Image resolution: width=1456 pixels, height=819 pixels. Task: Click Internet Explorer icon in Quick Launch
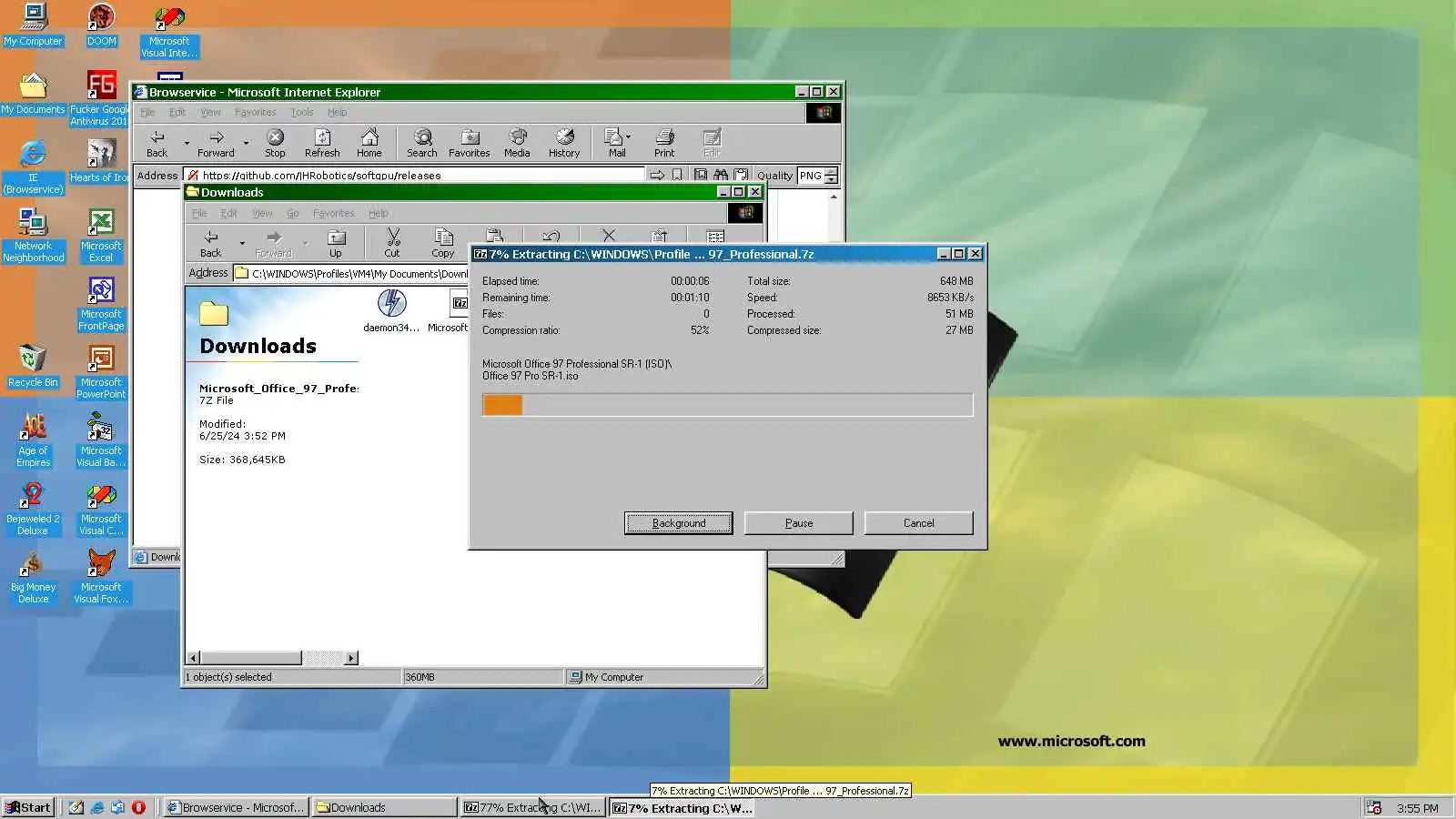[97, 807]
